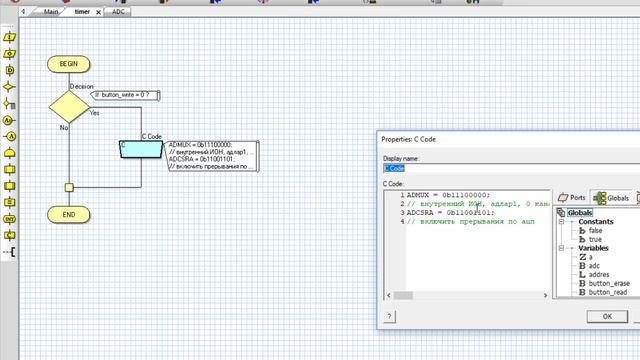Switch to the Main flowchart tab
The height and width of the screenshot is (360, 640).
coord(51,12)
